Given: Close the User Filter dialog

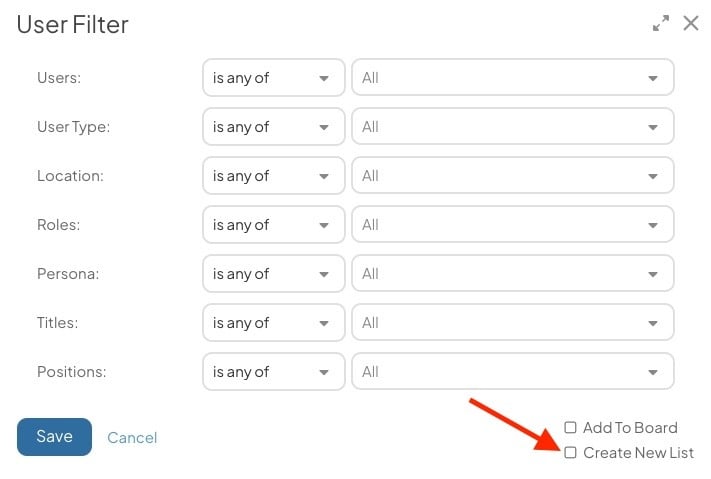Looking at the screenshot, I should pos(690,23).
